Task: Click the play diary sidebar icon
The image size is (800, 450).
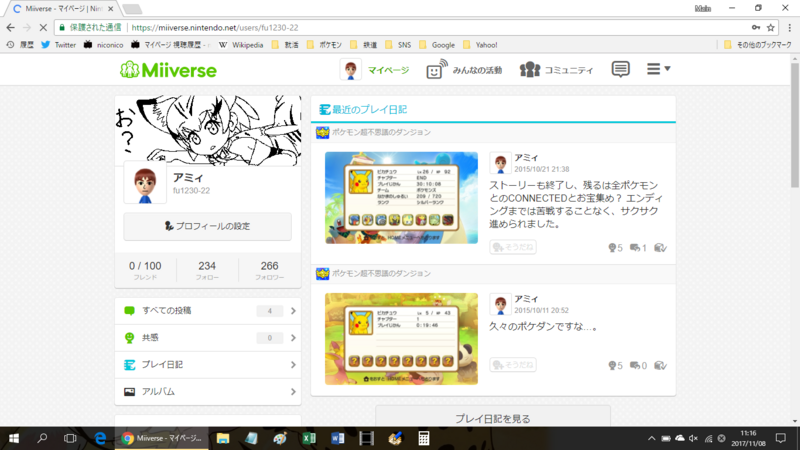Action: (x=130, y=365)
